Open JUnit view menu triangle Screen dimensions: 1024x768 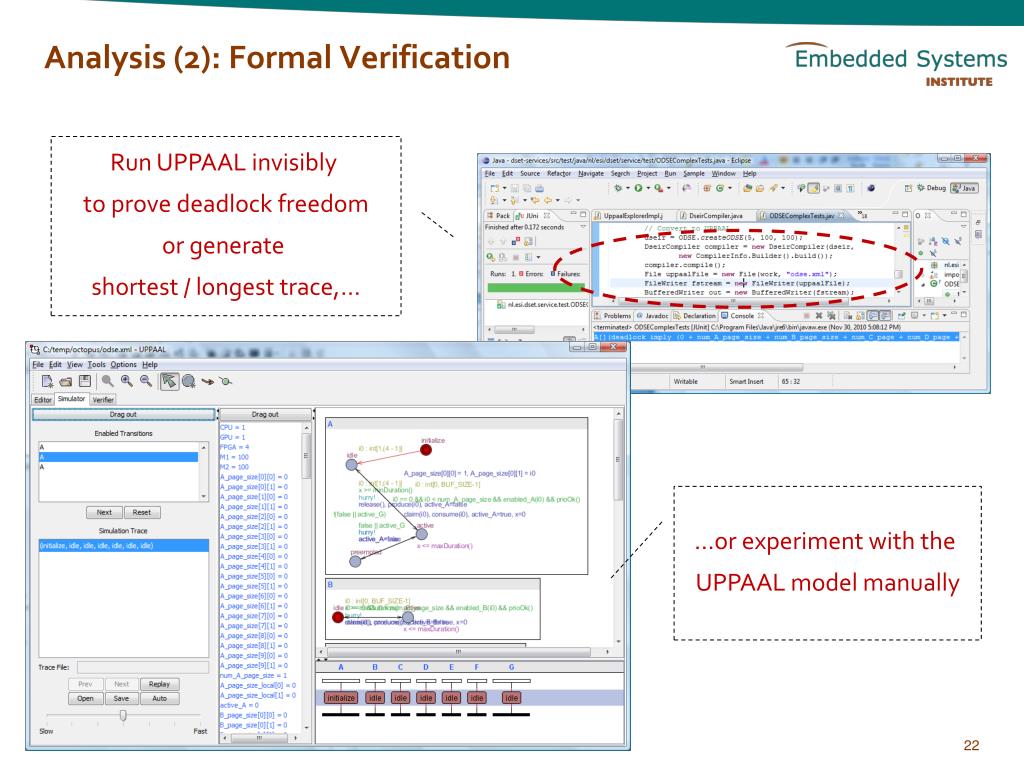583,227
